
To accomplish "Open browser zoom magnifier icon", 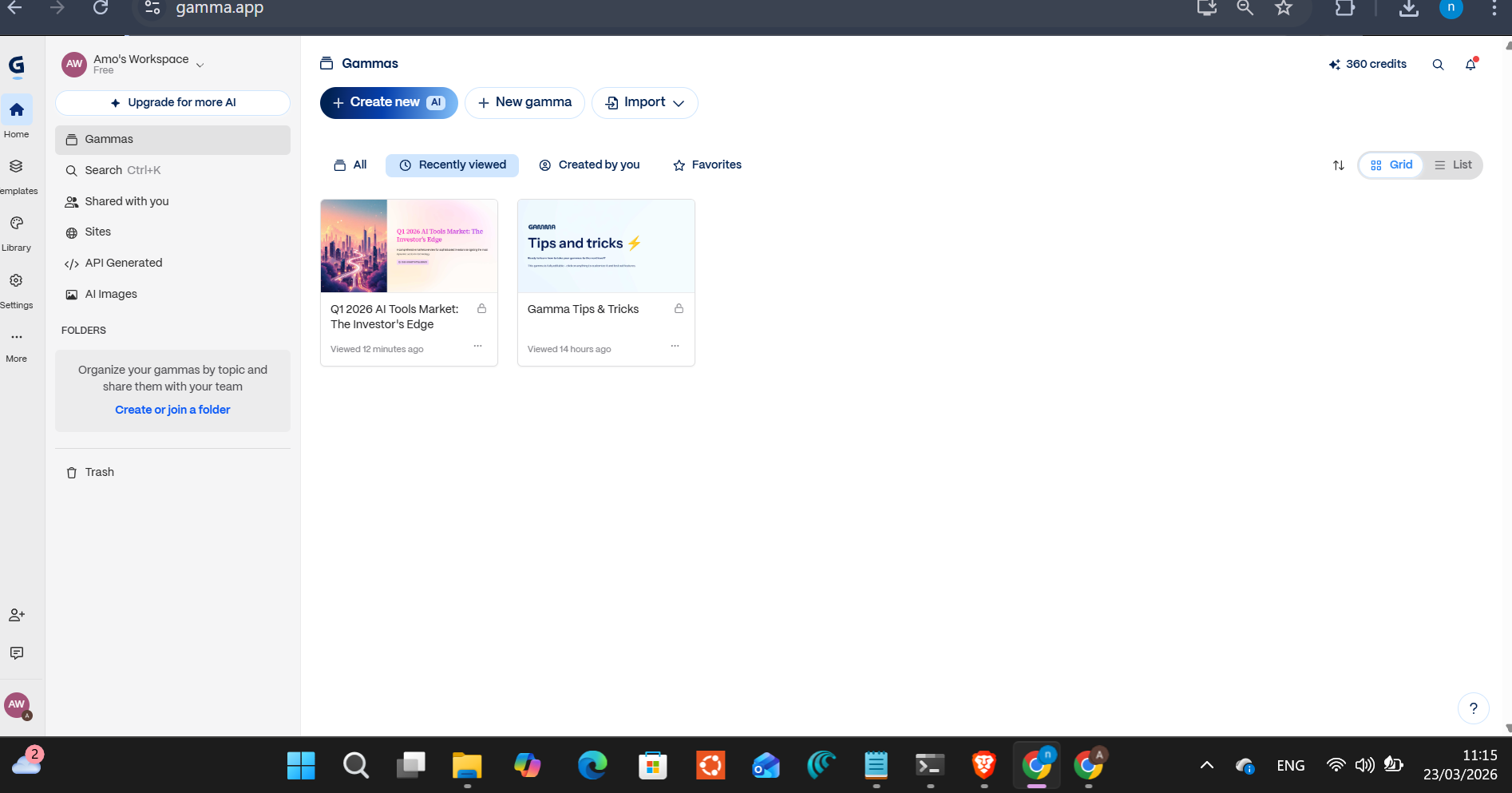I will [x=1245, y=8].
